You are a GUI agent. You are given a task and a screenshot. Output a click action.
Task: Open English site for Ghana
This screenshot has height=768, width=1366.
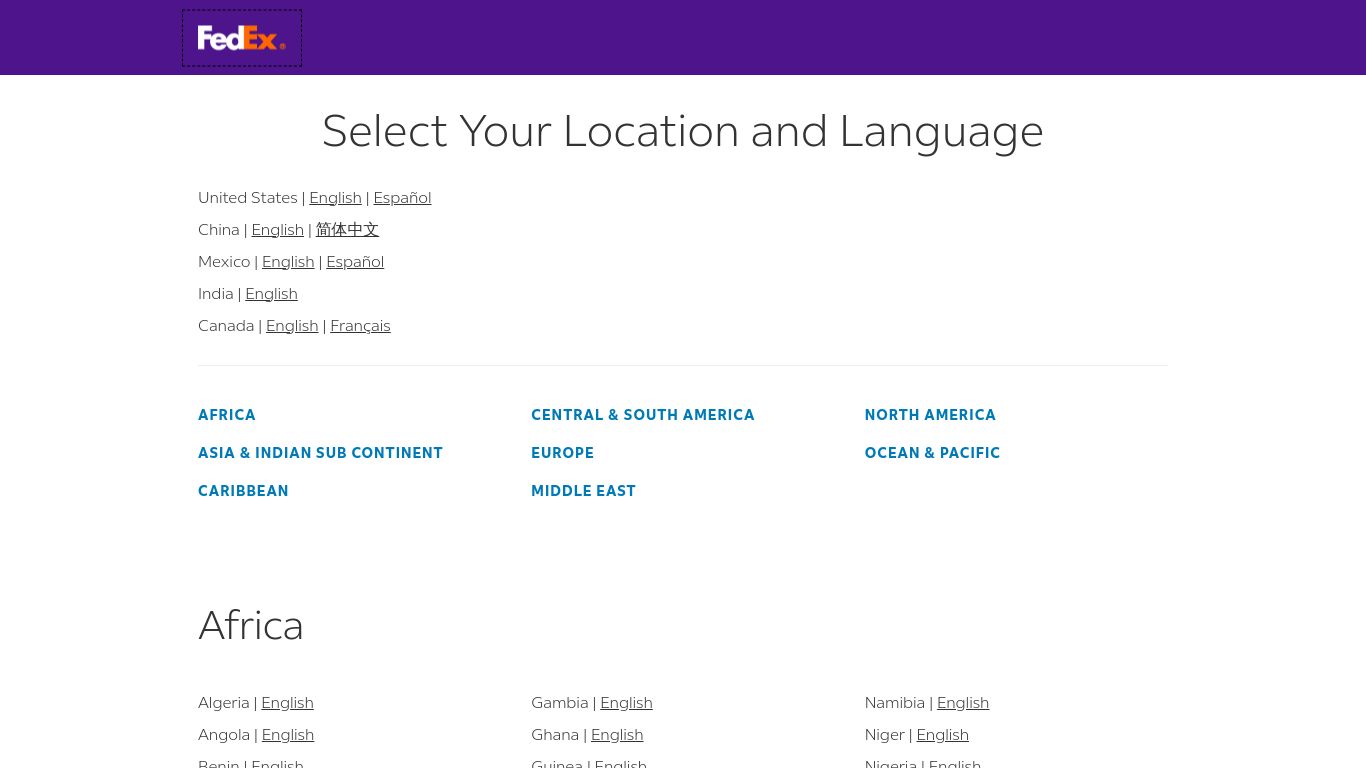pyautogui.click(x=617, y=735)
